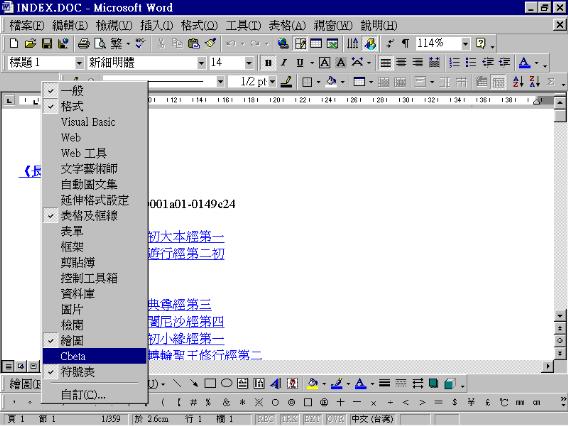Open the 編輯(E) menu
Viewport: 568px width, 426px height.
coord(70,25)
